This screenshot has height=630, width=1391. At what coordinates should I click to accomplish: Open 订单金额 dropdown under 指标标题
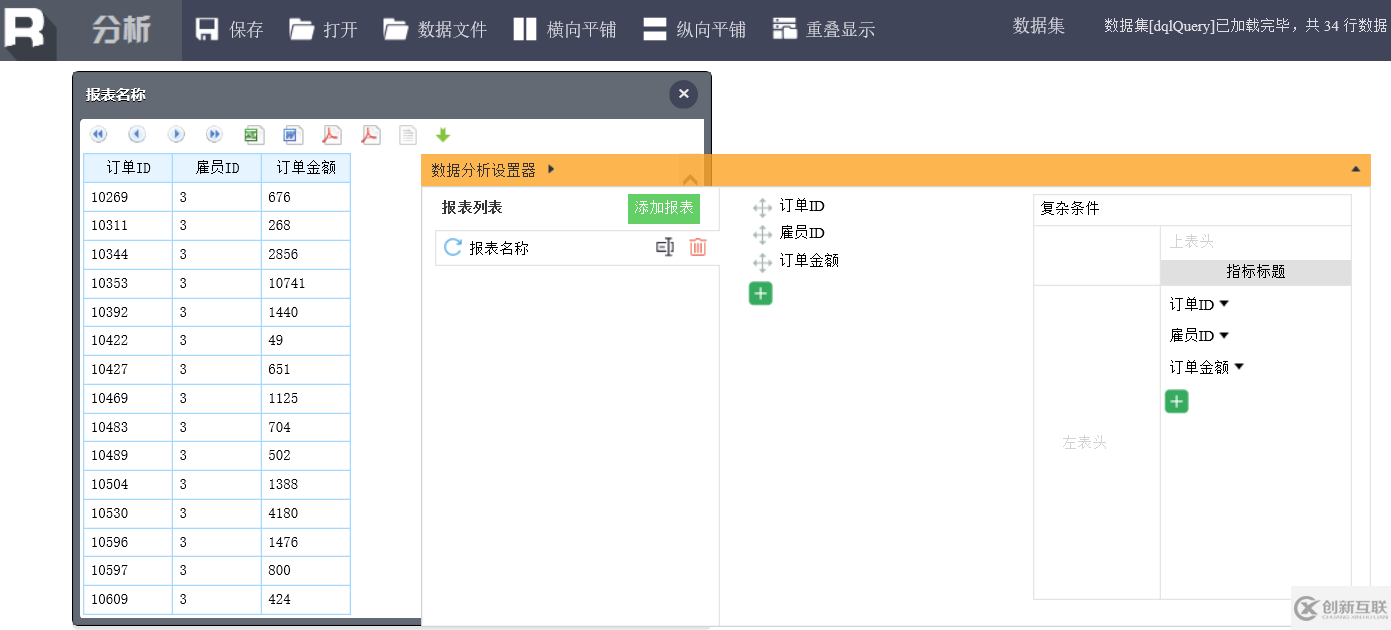point(1239,367)
